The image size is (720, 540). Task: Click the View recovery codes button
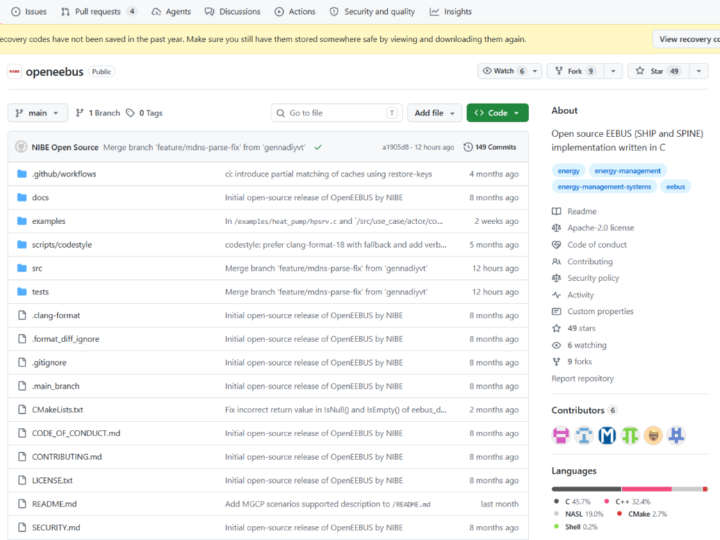click(686, 39)
